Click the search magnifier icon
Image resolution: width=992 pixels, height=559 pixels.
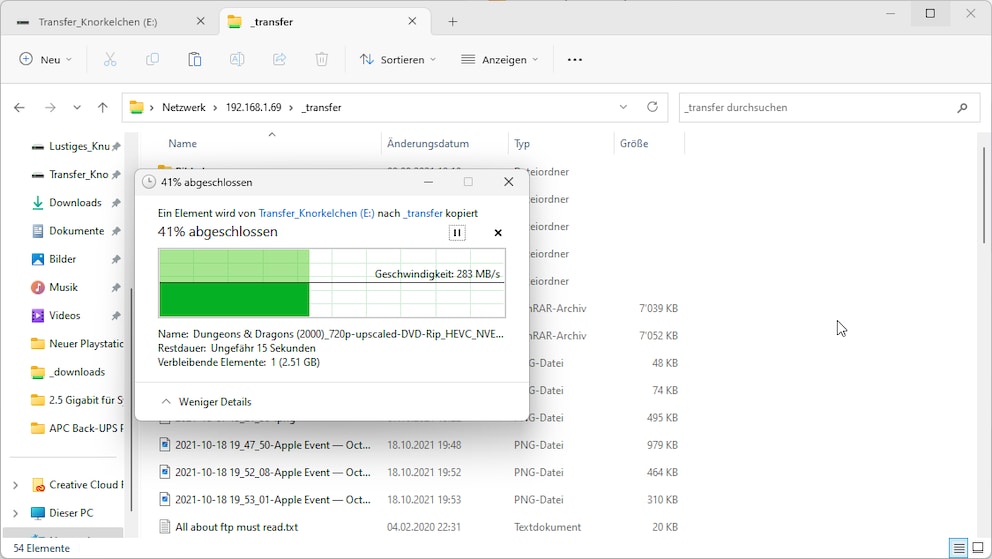coord(962,108)
